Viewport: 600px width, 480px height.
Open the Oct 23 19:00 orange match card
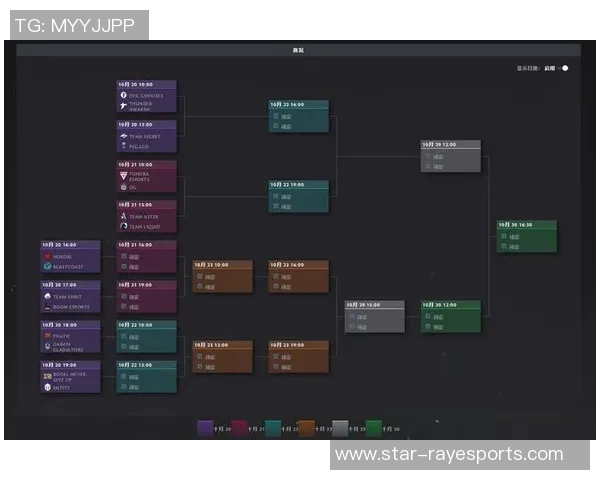click(x=298, y=357)
